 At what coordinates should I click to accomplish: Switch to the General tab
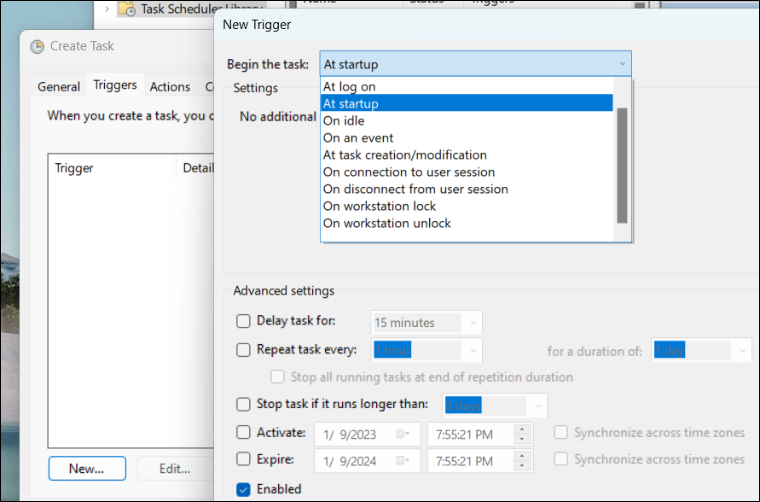pos(59,87)
